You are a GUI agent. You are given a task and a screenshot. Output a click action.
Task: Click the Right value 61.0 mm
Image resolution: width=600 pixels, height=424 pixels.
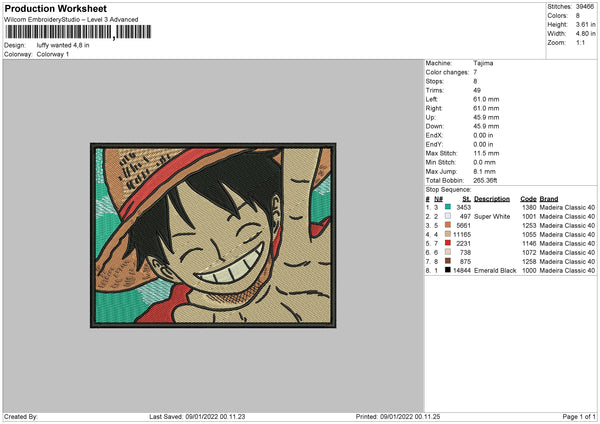[486, 108]
